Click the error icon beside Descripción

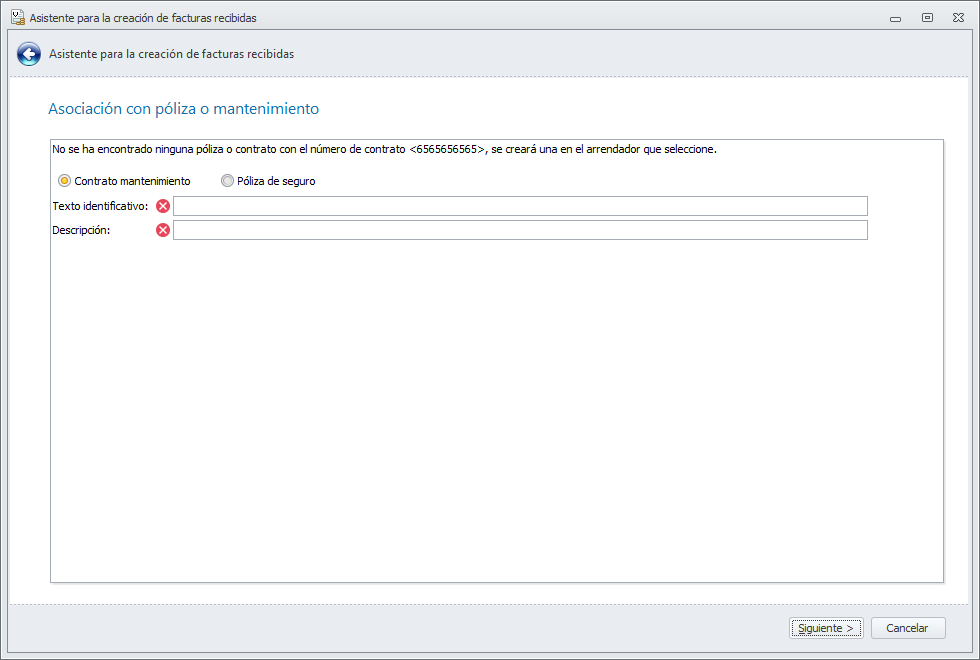[163, 230]
